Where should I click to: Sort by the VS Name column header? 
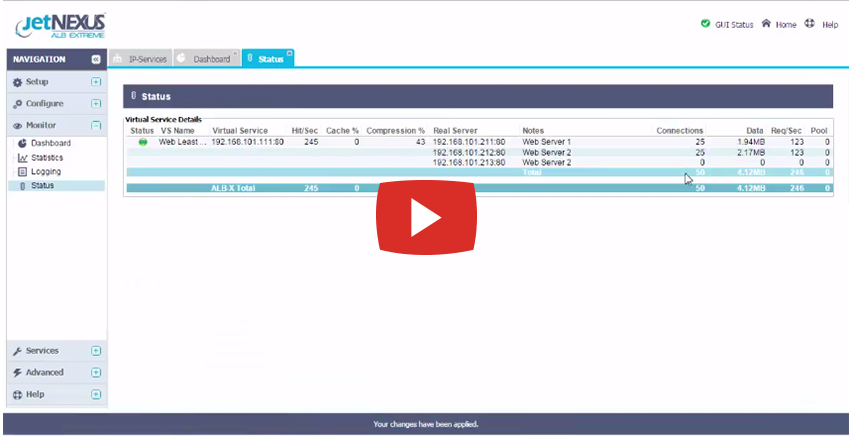(177, 131)
